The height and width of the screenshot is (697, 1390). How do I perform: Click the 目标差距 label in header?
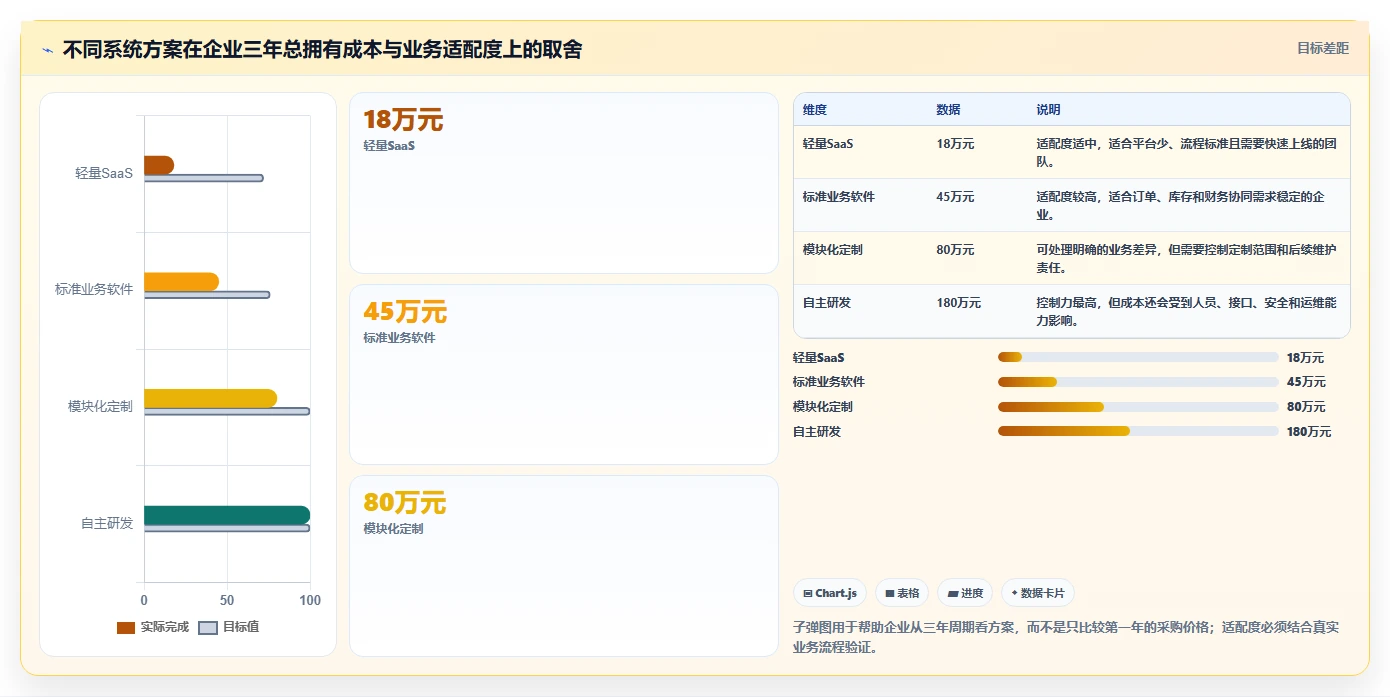point(1323,48)
